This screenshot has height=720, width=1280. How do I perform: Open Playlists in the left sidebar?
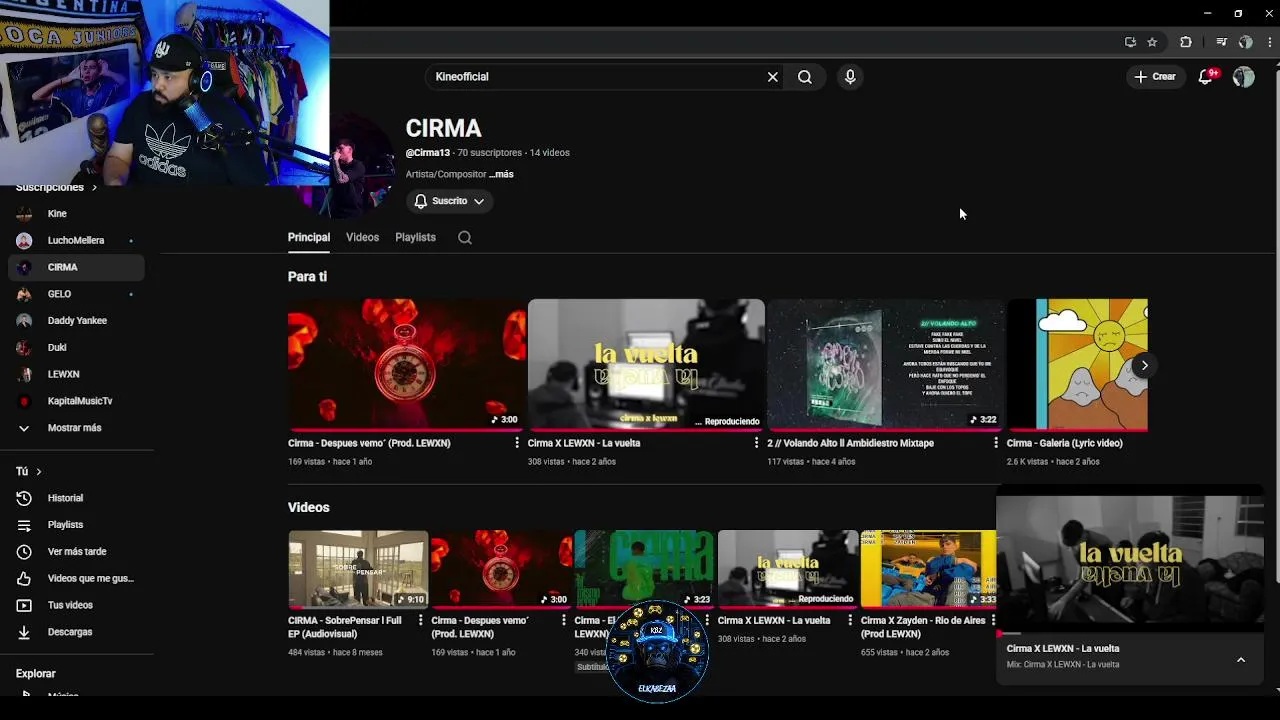[x=77, y=525]
